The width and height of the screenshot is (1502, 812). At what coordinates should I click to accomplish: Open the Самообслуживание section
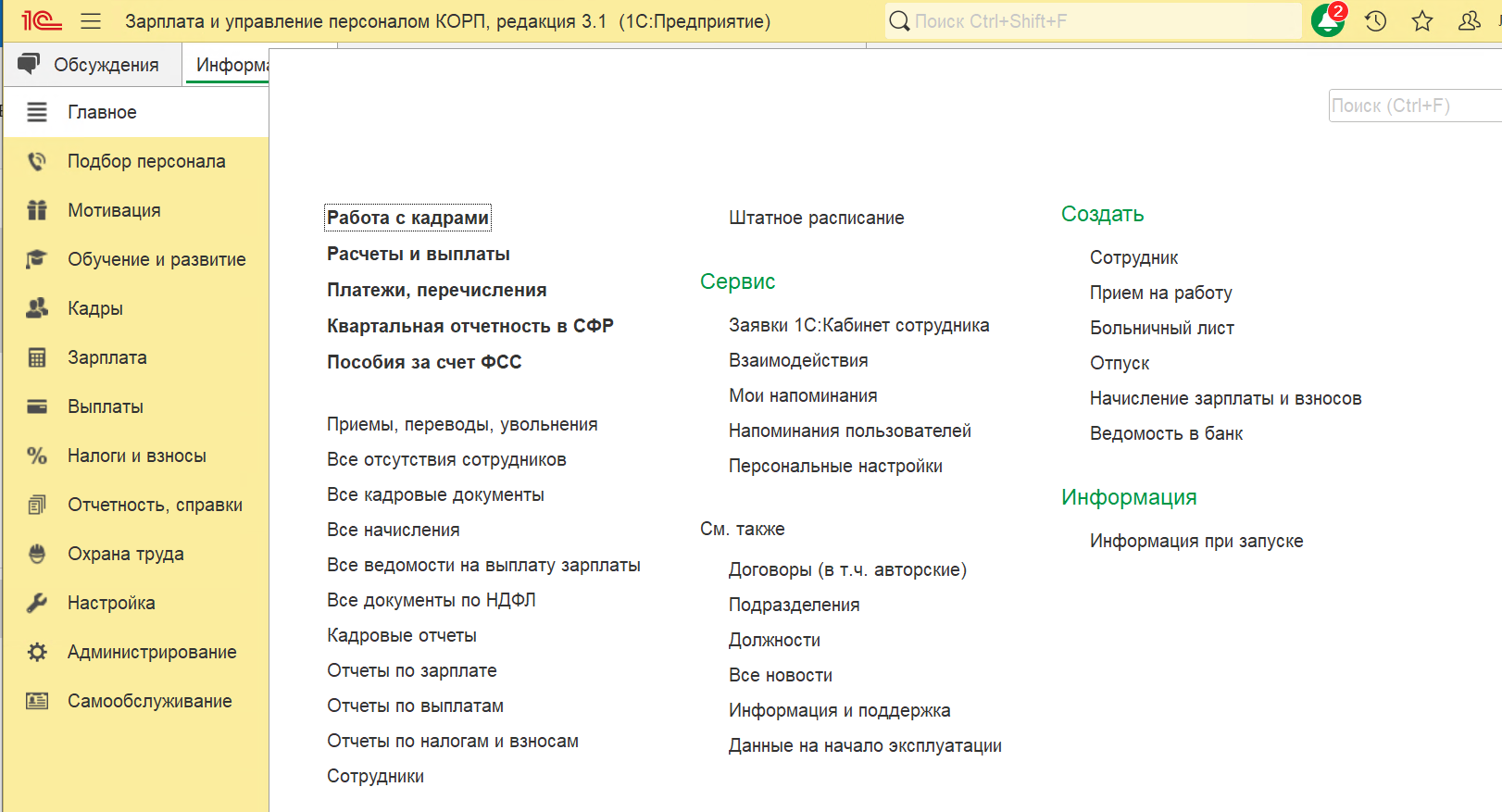(136, 701)
